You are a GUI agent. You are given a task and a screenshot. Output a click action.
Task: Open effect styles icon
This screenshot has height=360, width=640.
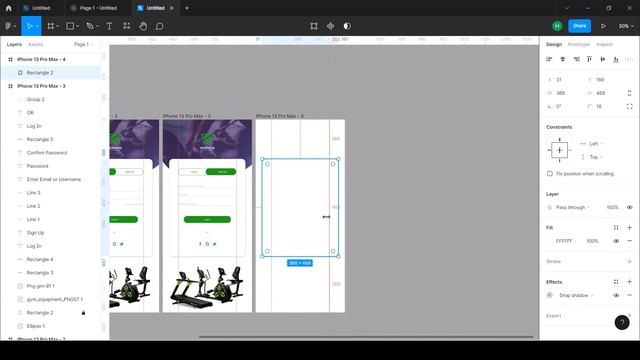pyautogui.click(x=616, y=282)
